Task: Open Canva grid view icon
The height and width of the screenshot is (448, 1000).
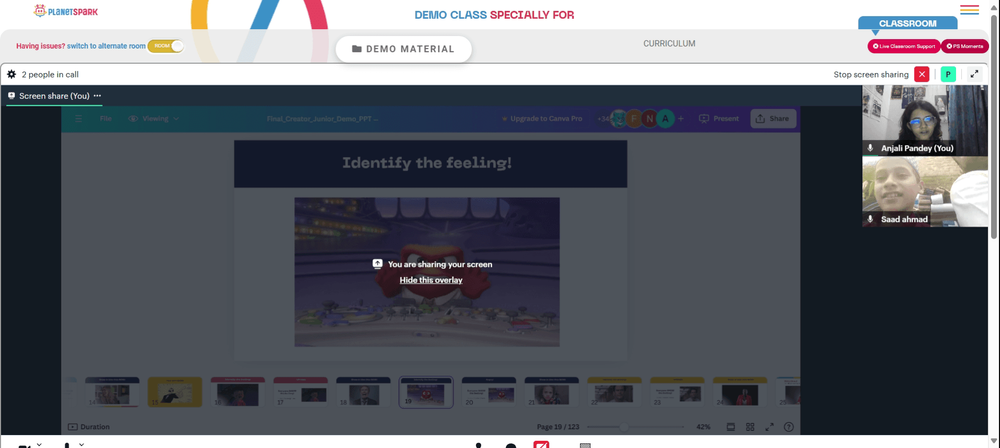Action: [x=750, y=427]
